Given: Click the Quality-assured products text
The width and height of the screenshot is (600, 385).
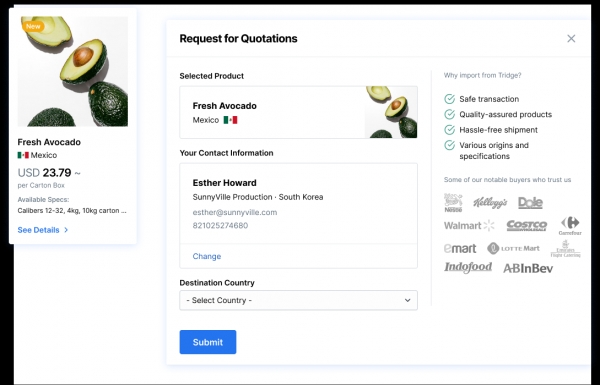Looking at the screenshot, I should [x=505, y=114].
